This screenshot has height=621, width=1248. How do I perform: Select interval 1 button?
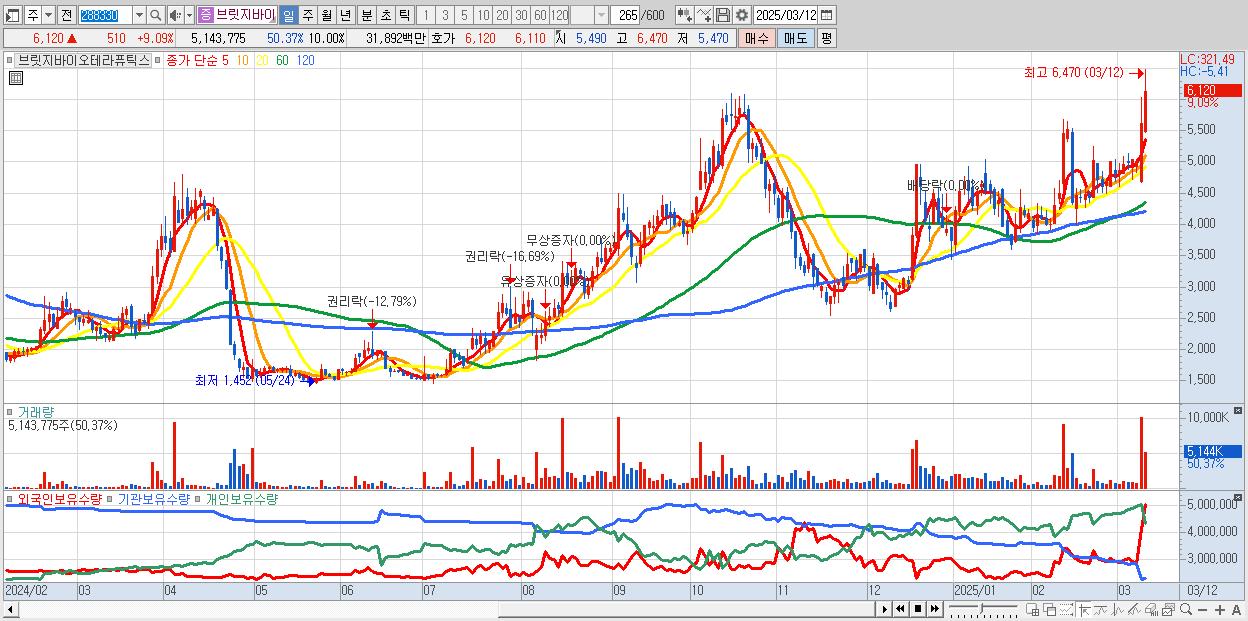(x=425, y=16)
